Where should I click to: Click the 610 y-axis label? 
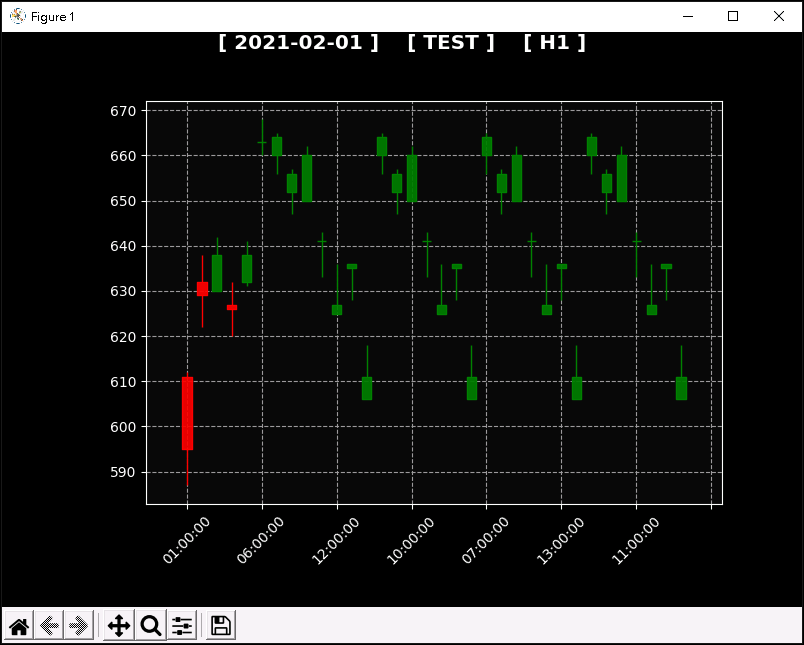tap(123, 382)
